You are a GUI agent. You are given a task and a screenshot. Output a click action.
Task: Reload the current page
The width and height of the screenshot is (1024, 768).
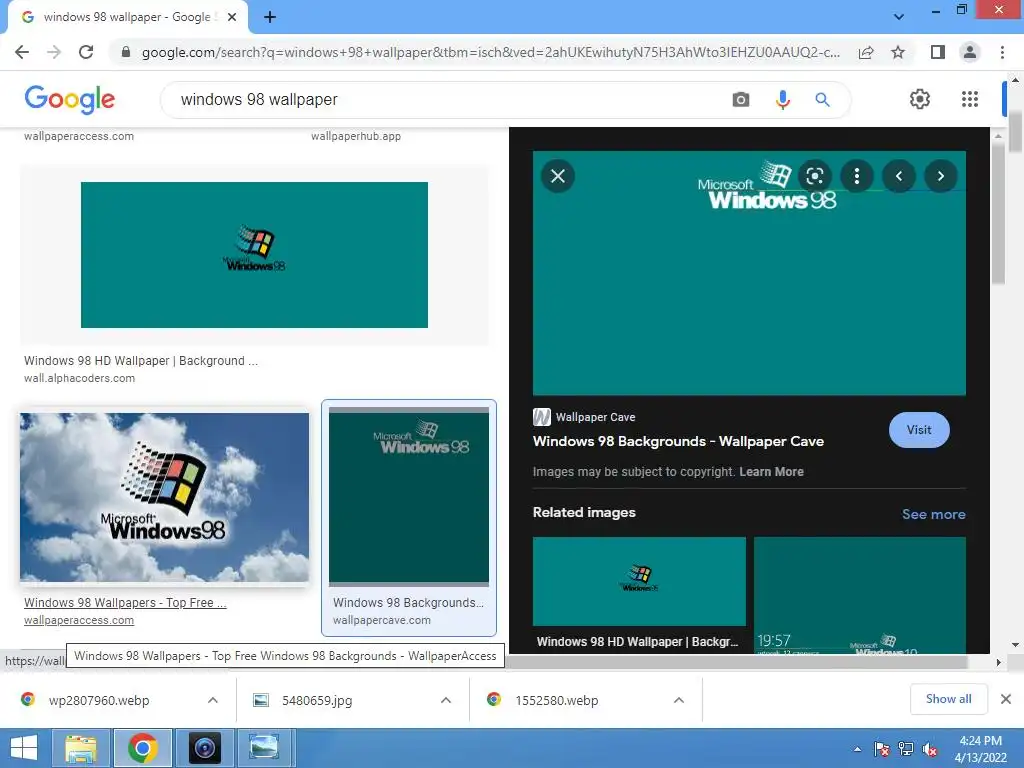[86, 52]
